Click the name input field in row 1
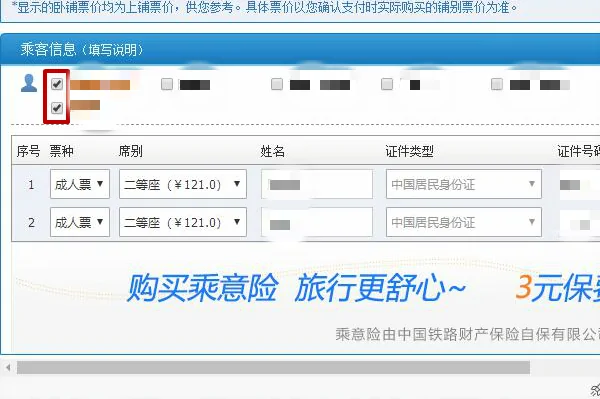Viewport: 600px width, 399px height. (x=317, y=184)
